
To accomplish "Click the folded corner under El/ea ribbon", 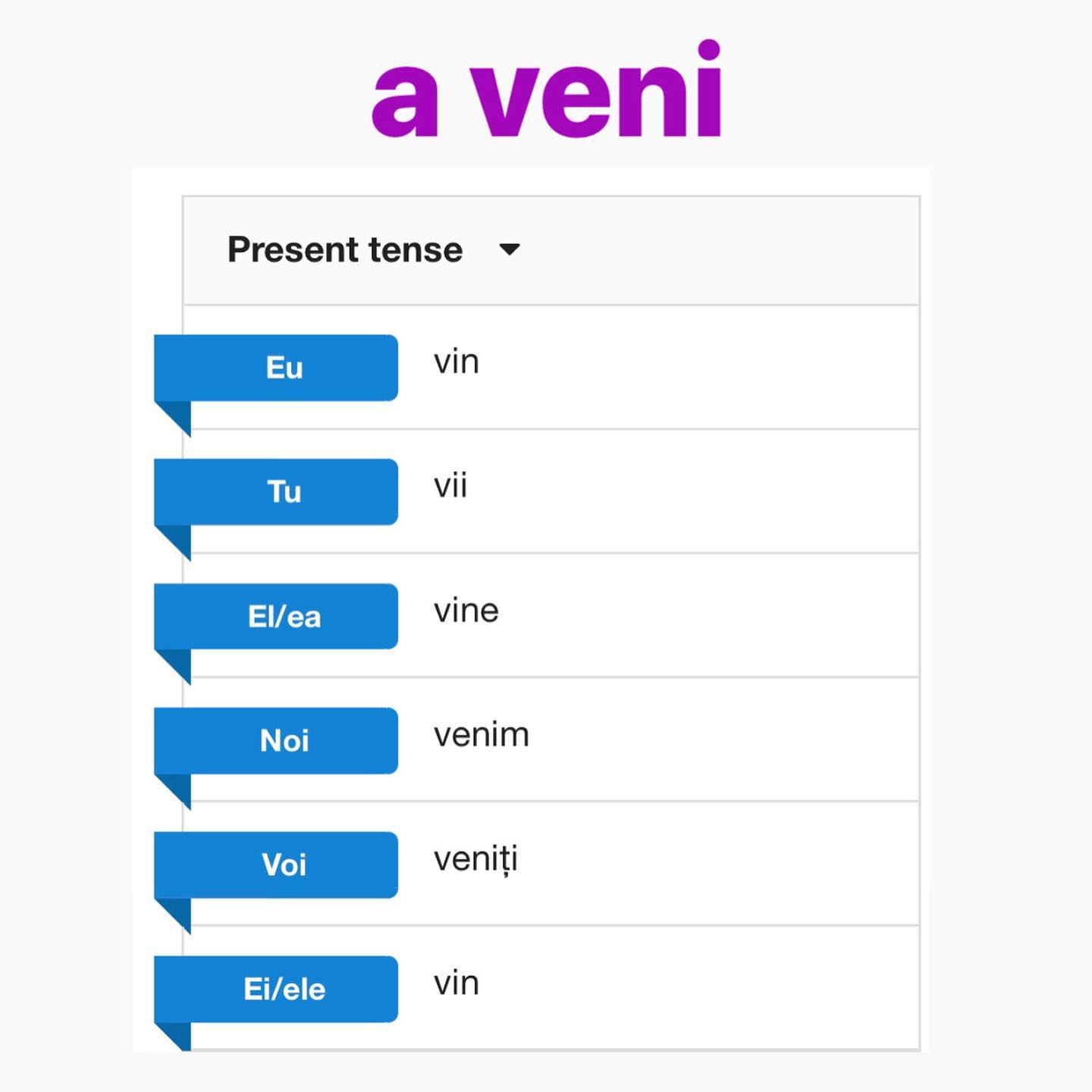I will click(173, 667).
